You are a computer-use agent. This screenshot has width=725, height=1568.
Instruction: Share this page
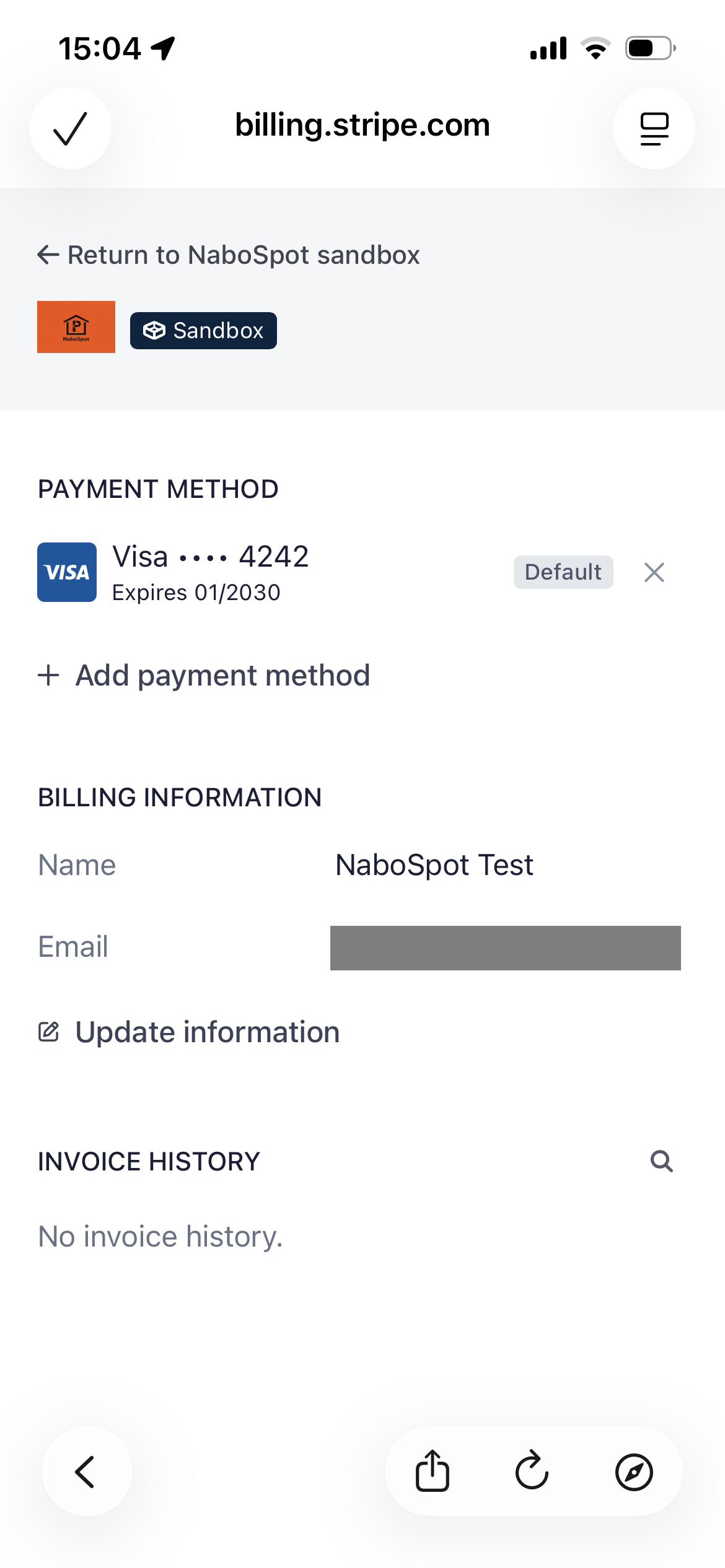(x=432, y=1471)
